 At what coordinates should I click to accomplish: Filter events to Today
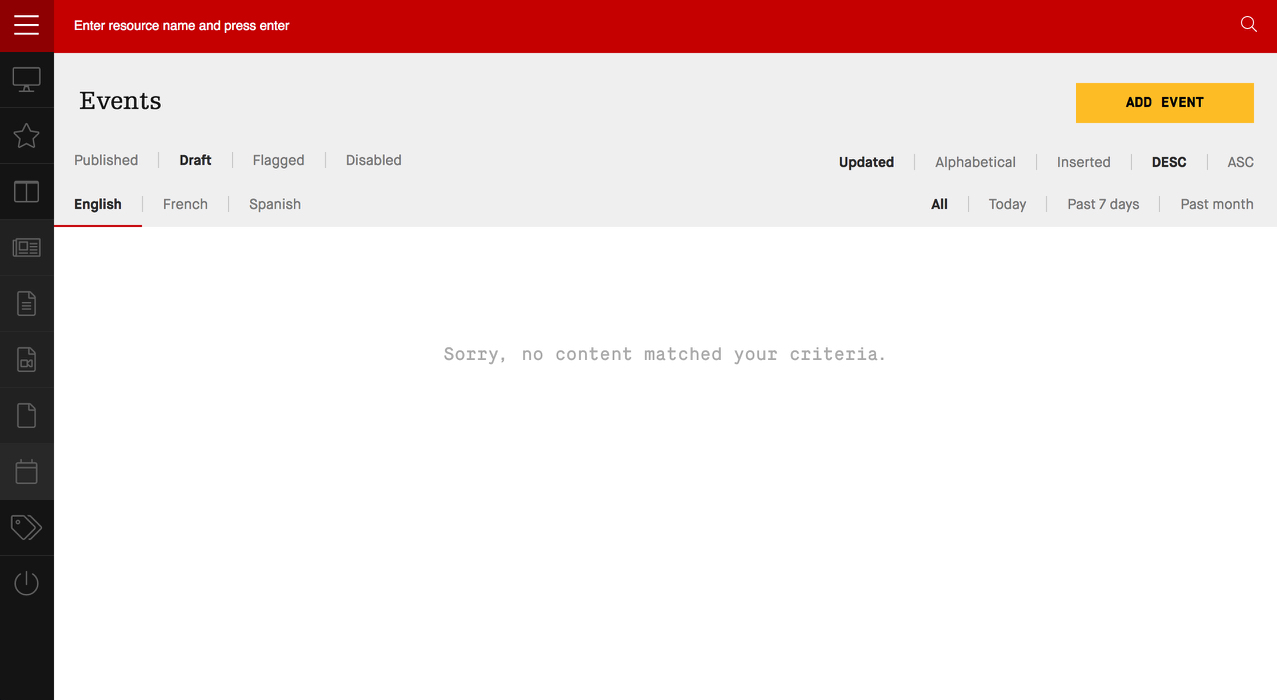(x=1007, y=204)
